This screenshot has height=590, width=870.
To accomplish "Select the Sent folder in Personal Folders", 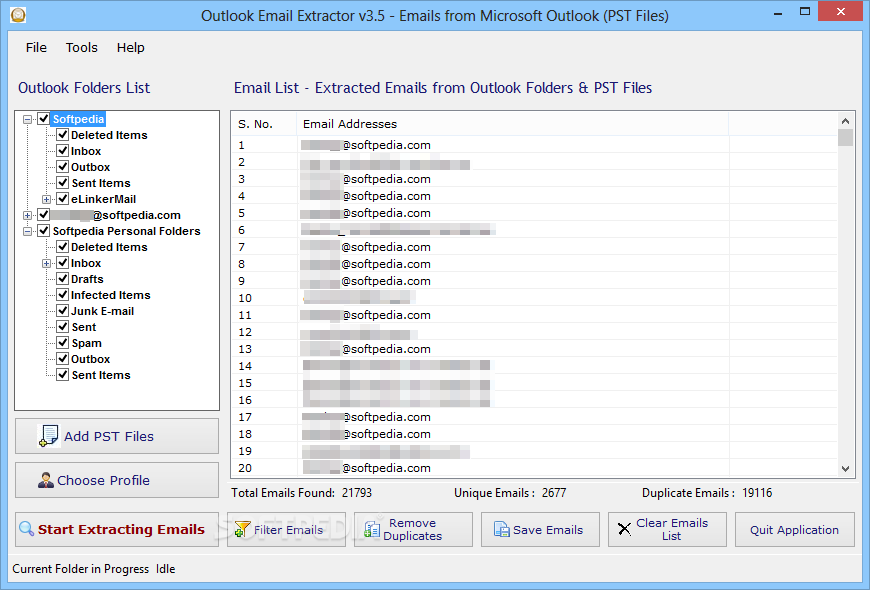I will point(84,327).
